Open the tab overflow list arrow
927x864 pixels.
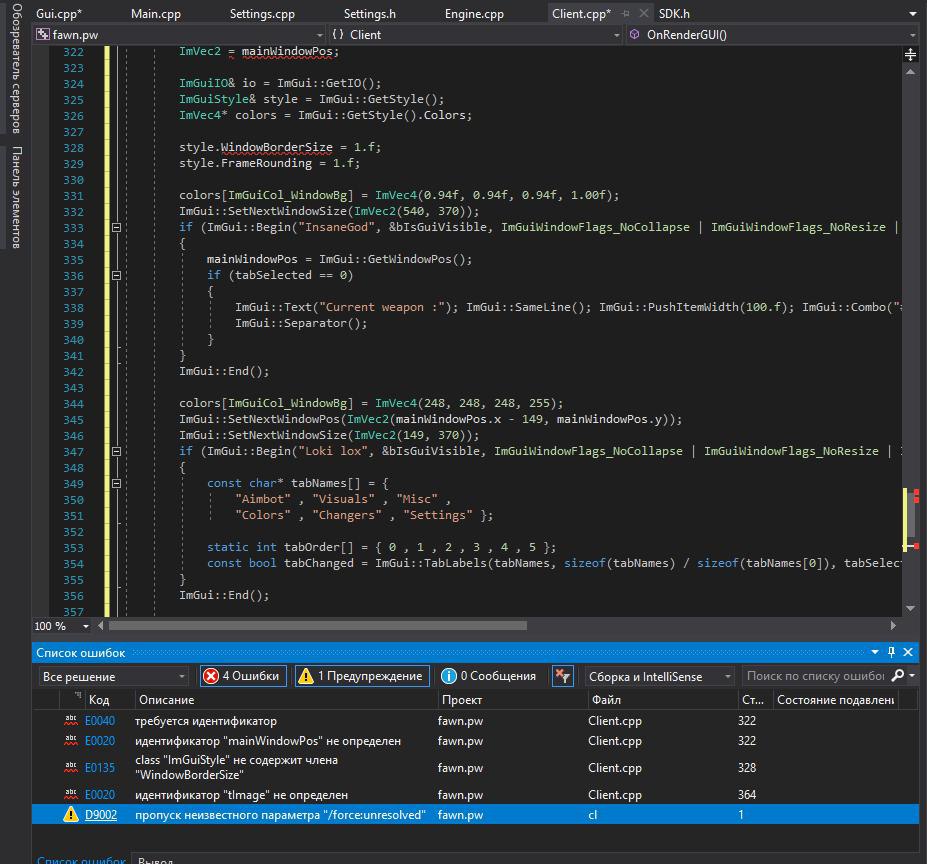coord(912,14)
